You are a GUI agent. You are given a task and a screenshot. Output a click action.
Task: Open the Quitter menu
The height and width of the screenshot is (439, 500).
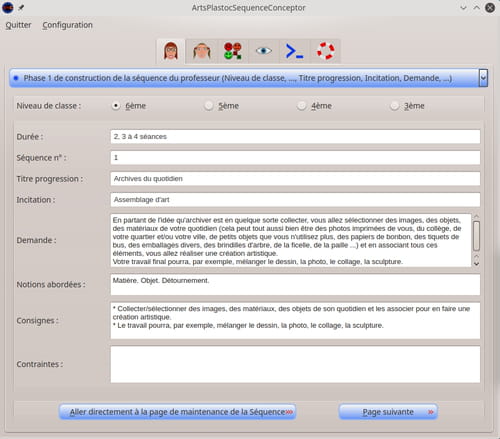pos(18,25)
